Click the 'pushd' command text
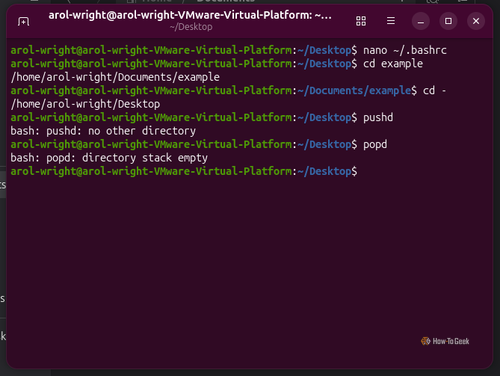This screenshot has height=376, width=500. (x=378, y=118)
